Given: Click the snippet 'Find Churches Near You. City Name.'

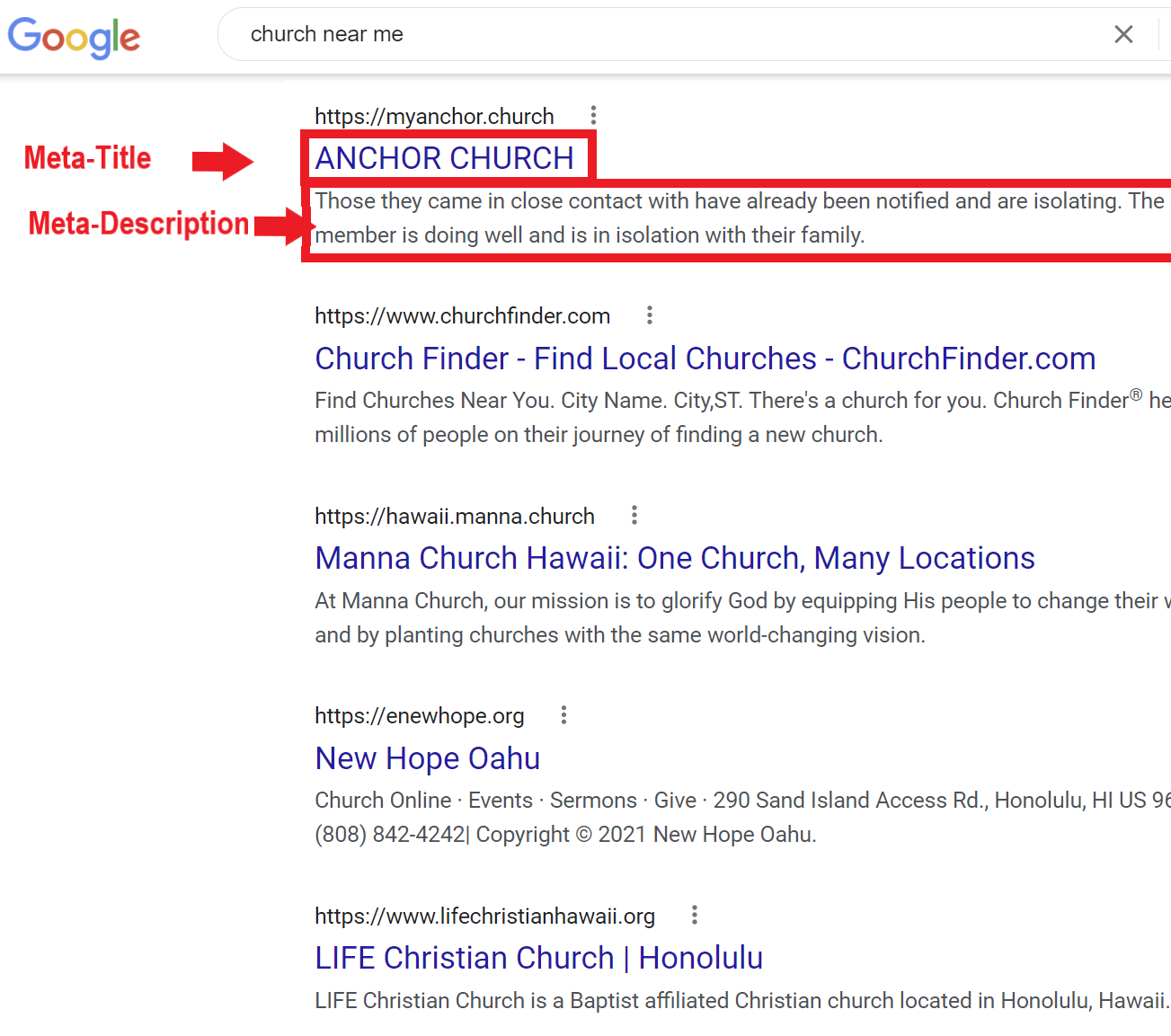Looking at the screenshot, I should pos(742,417).
